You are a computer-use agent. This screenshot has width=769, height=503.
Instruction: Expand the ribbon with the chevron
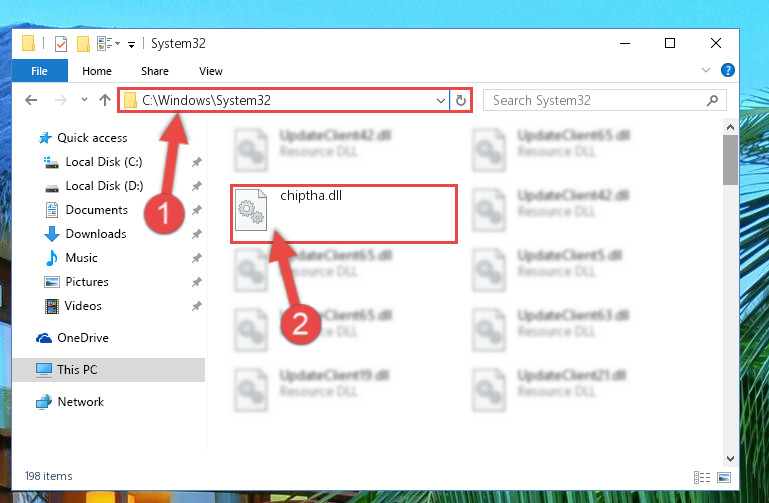706,70
